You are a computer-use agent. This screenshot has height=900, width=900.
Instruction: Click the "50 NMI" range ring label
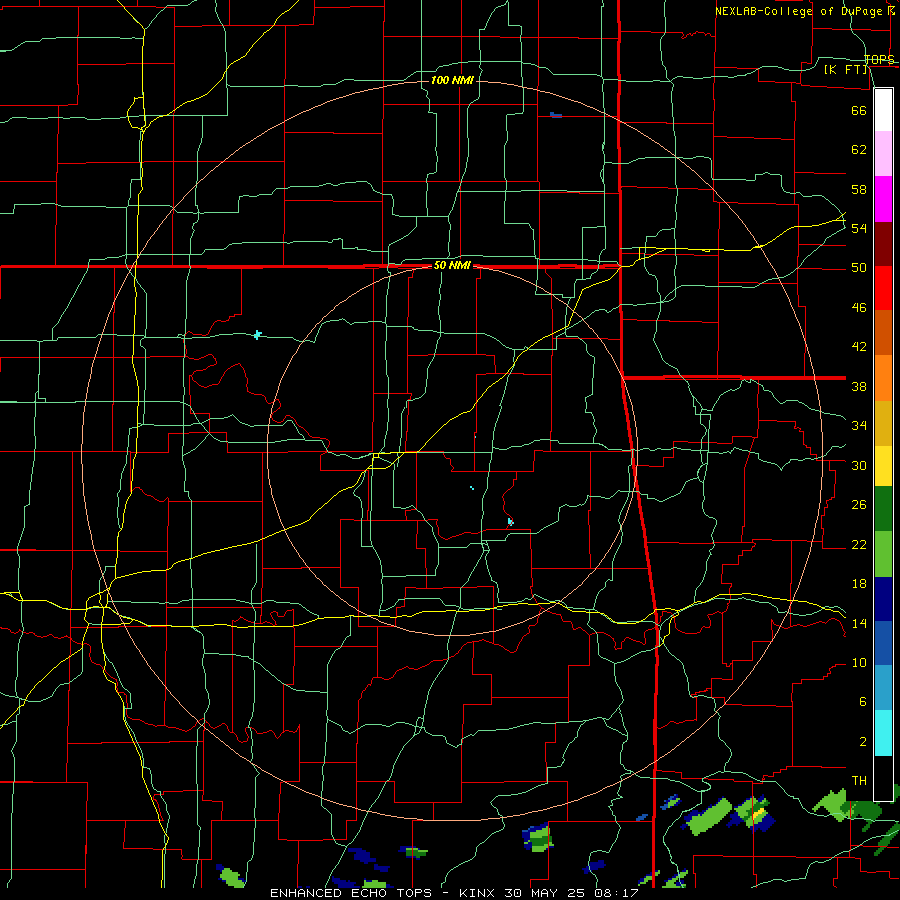[x=452, y=265]
